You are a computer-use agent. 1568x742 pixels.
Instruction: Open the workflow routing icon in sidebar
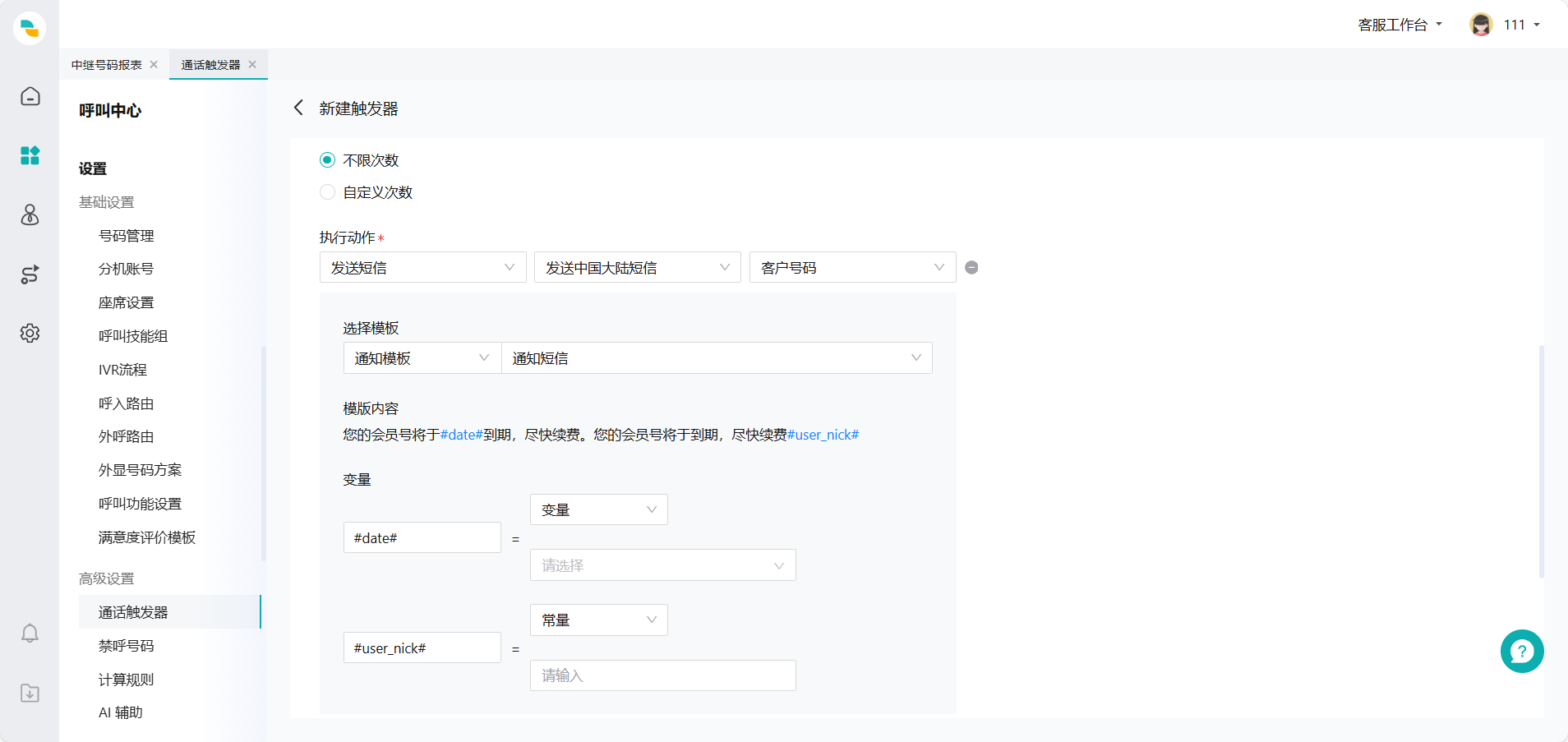pos(30,274)
